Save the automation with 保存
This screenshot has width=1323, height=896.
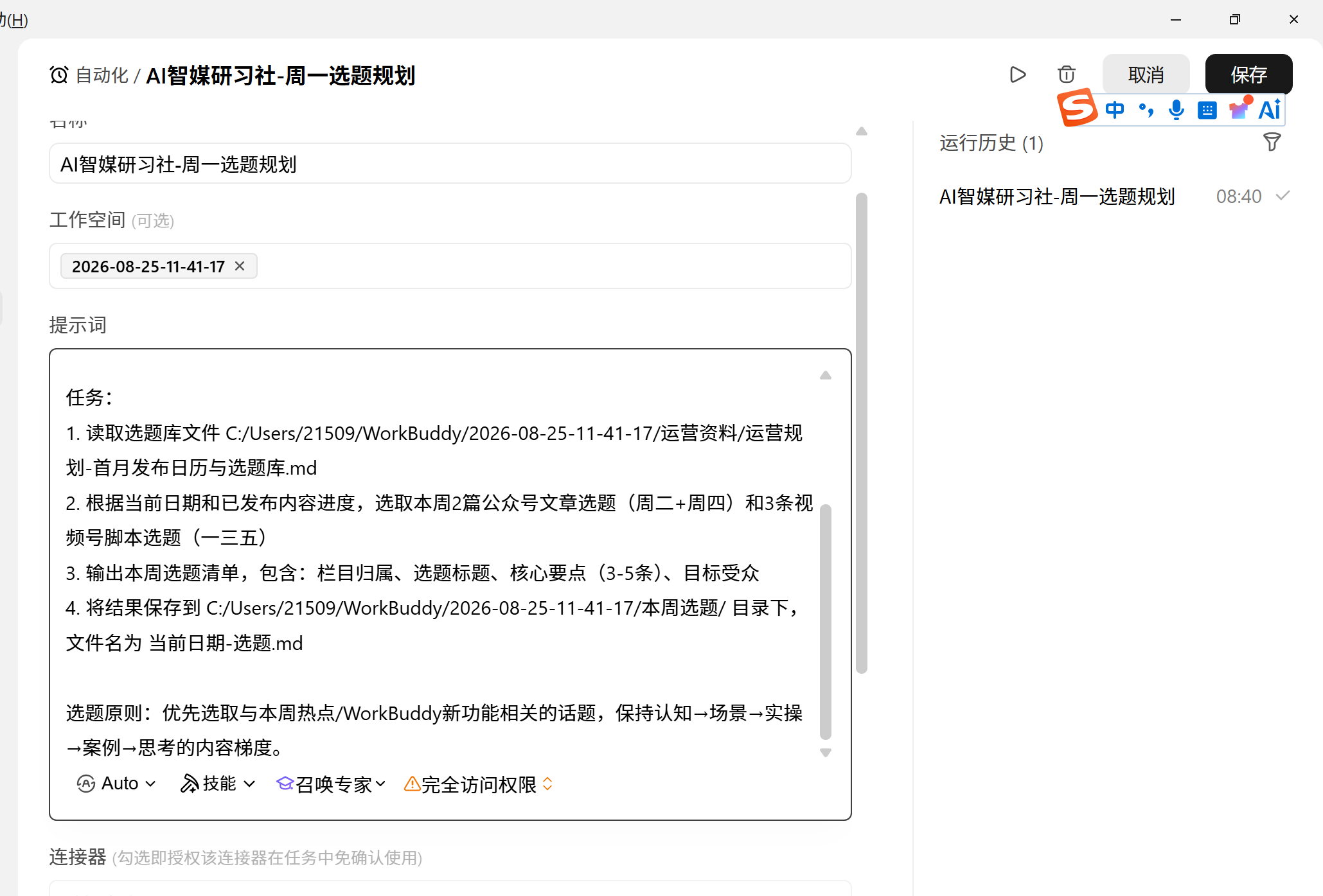tap(1248, 75)
